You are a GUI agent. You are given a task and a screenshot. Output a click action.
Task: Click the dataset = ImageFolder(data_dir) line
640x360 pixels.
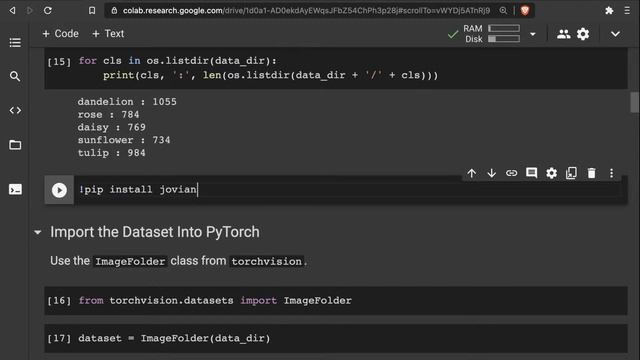click(x=174, y=338)
